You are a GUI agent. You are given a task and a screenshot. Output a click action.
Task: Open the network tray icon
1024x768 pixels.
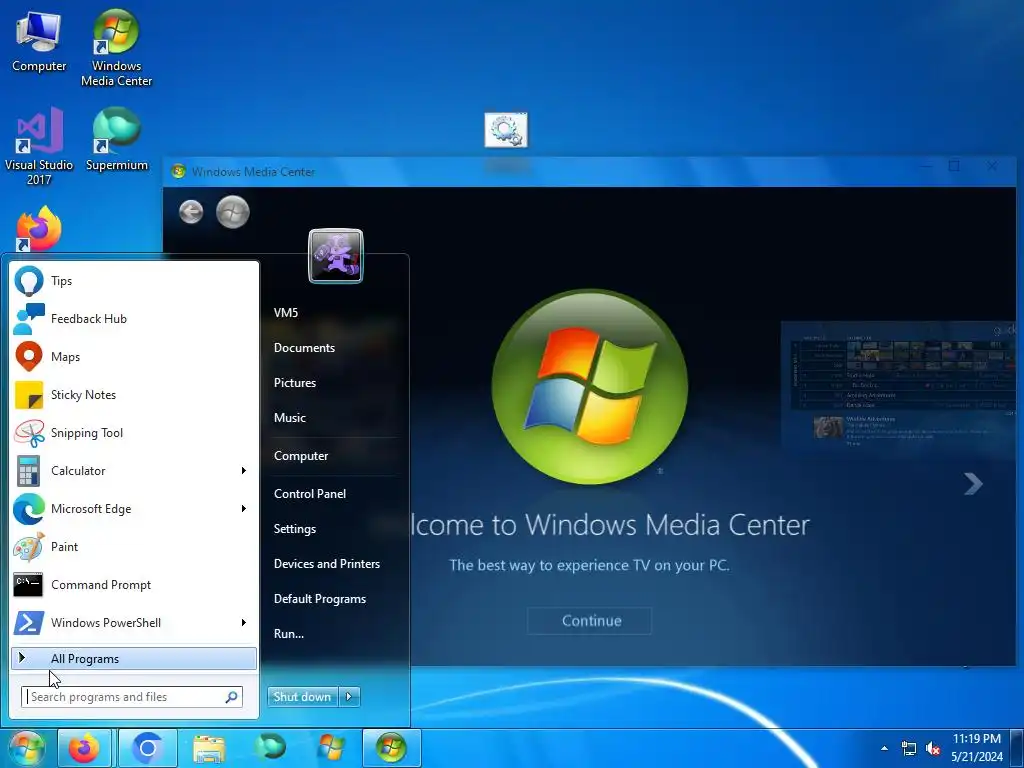[908, 748]
